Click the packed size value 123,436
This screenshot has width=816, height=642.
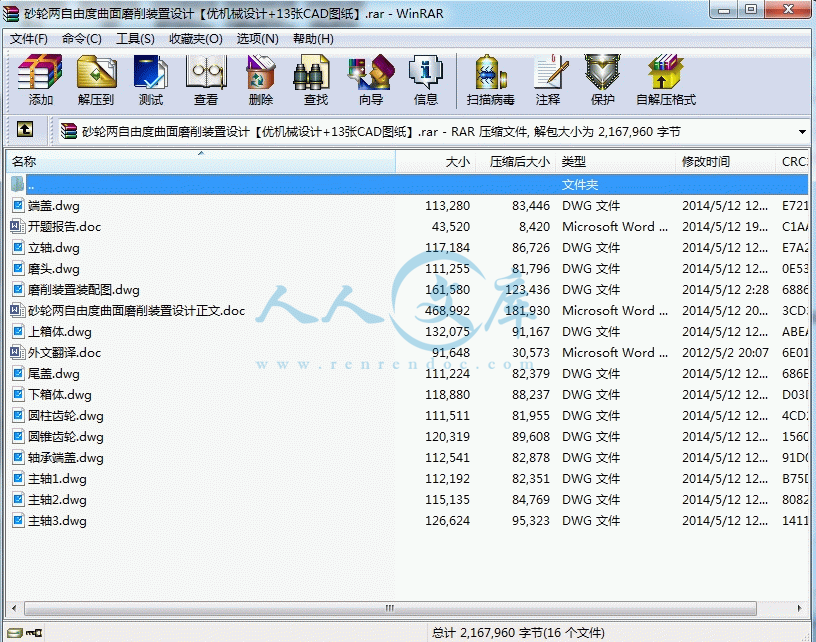527,289
